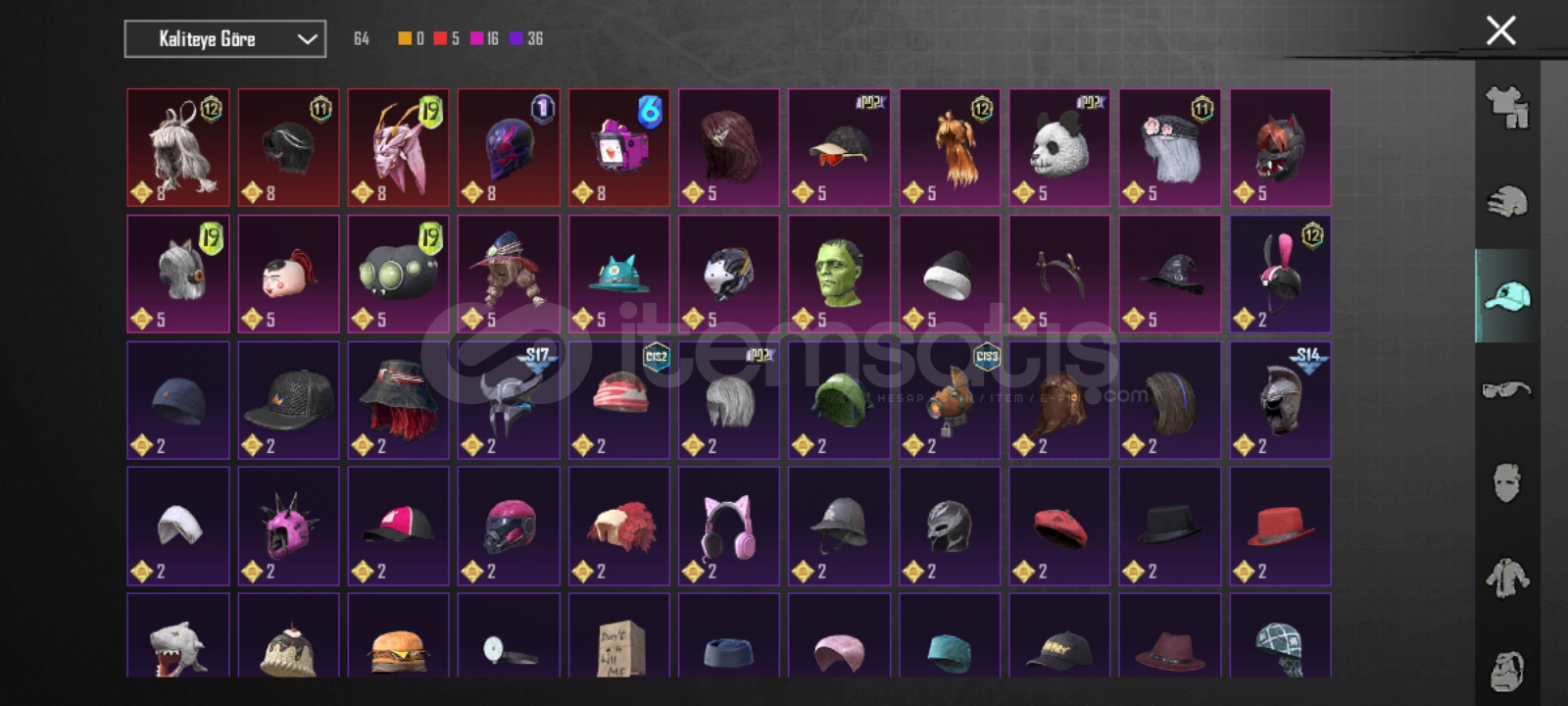Select the S17 horned helmet item
Viewport: 1568px width, 706px height.
pos(509,400)
